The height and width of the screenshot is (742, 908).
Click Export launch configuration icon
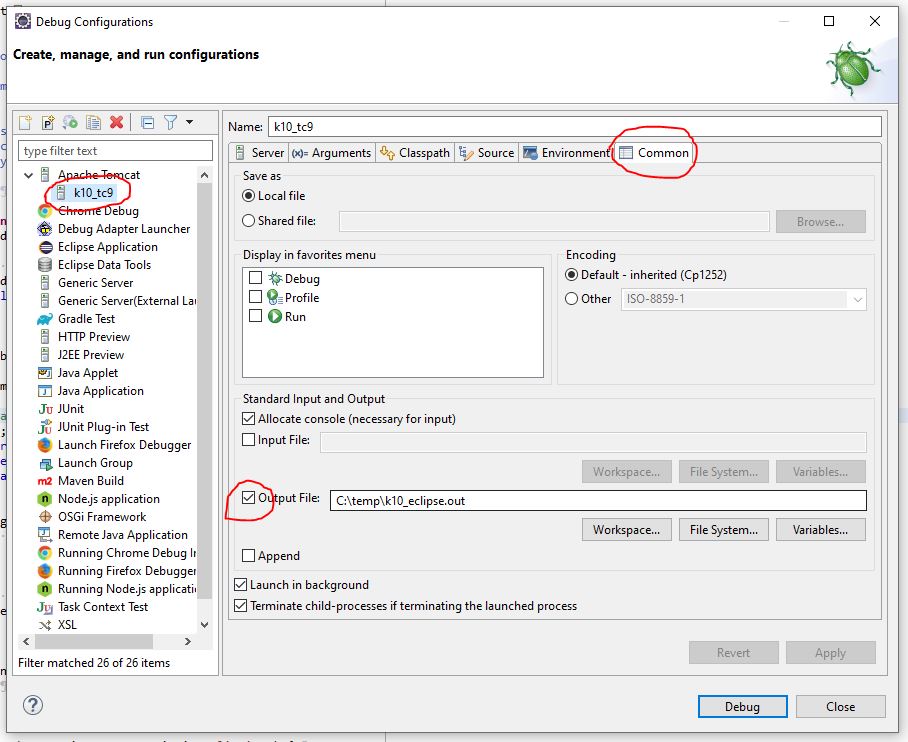pos(71,122)
